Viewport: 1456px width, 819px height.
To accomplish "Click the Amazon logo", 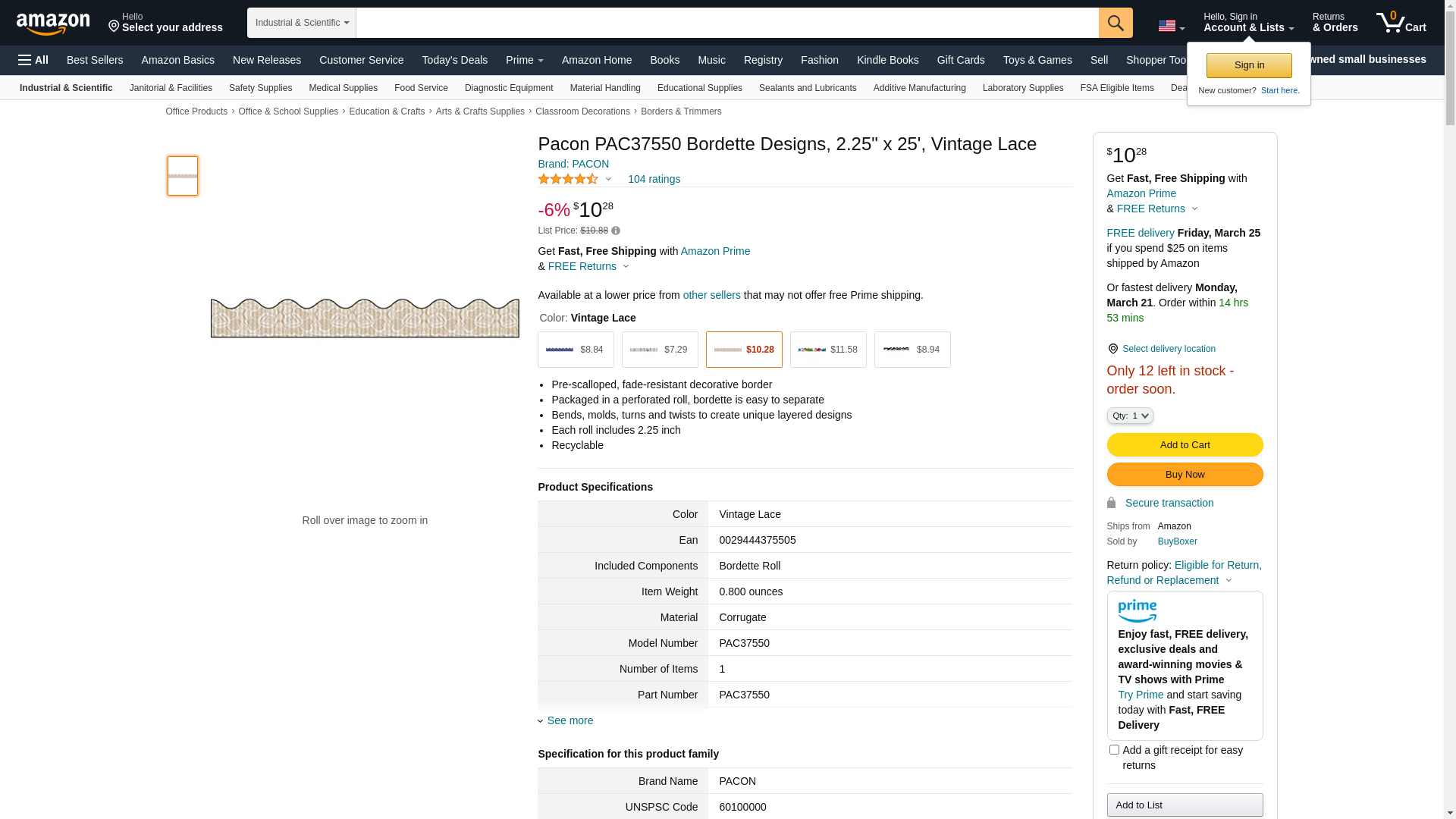I will tap(53, 24).
